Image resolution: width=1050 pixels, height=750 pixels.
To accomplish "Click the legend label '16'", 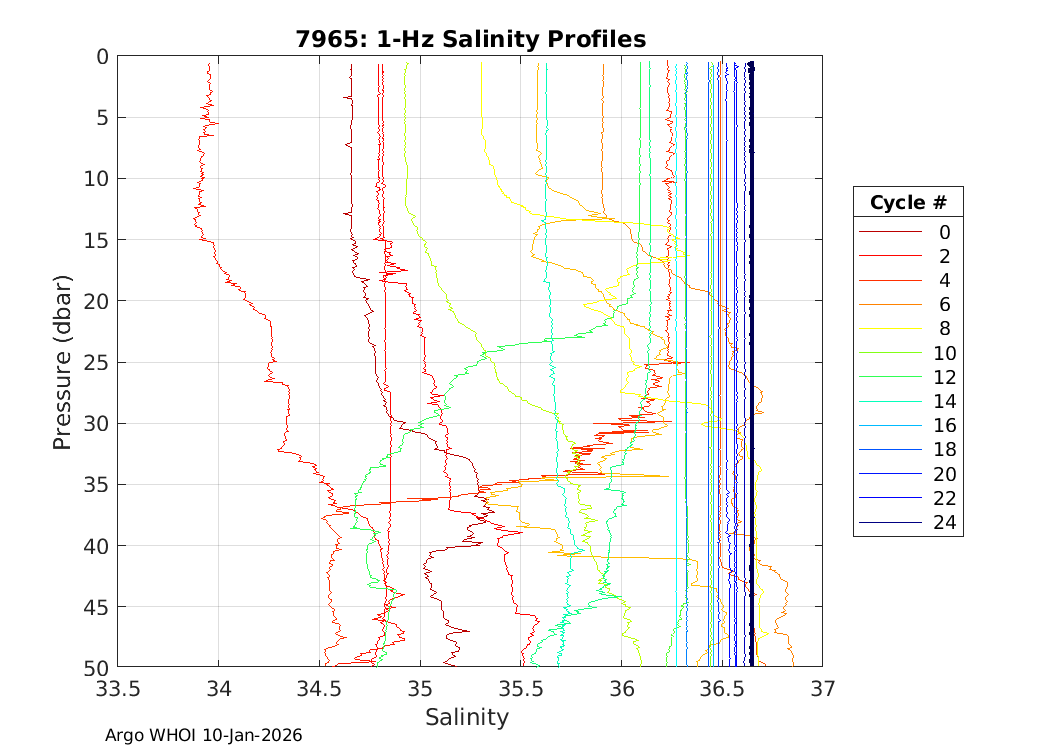I will (x=944, y=426).
